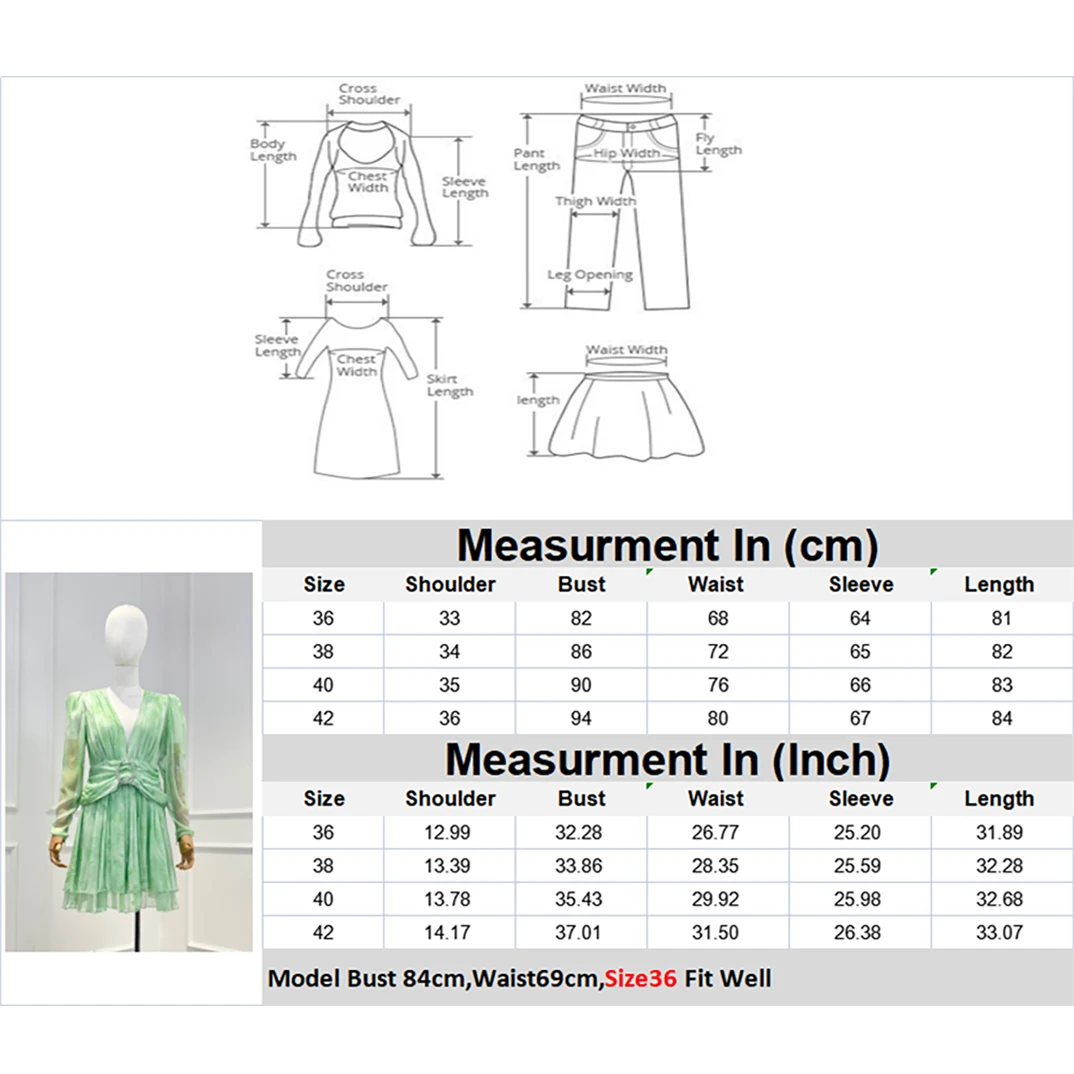Select sleeve value 26.38
This screenshot has width=1074, height=1074.
tap(858, 933)
